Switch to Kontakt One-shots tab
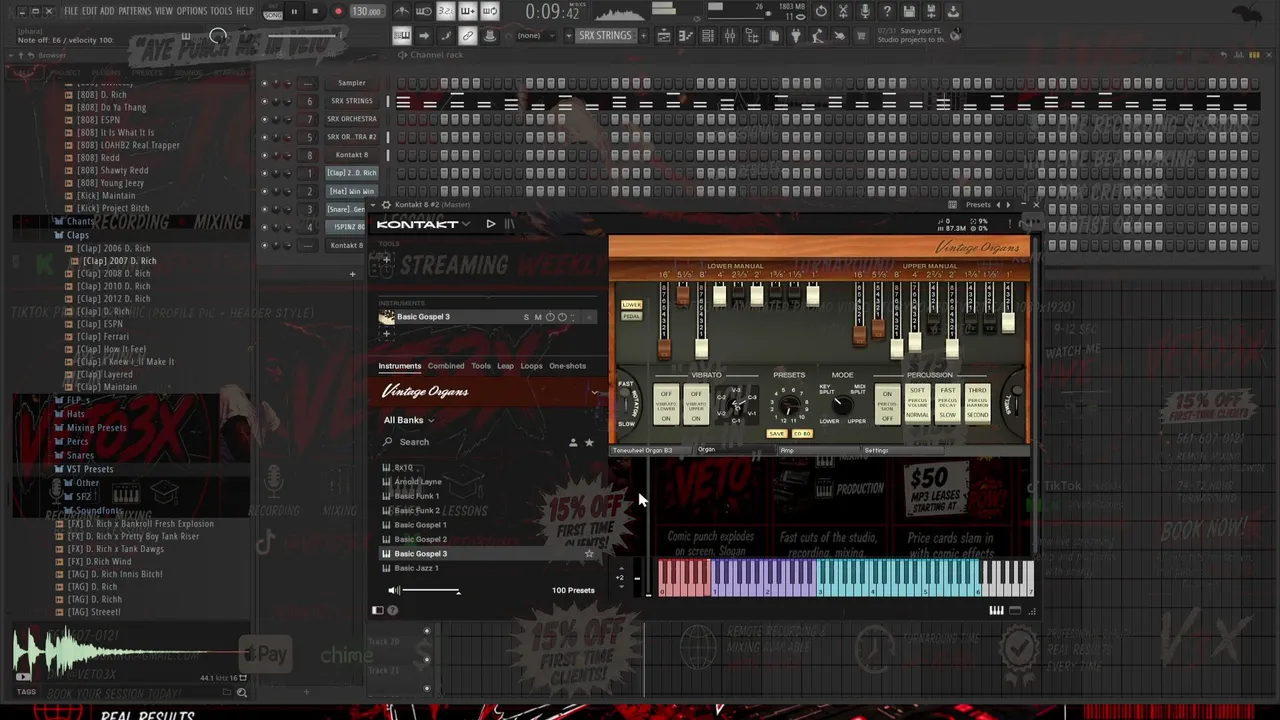The height and width of the screenshot is (720, 1280). point(568,366)
